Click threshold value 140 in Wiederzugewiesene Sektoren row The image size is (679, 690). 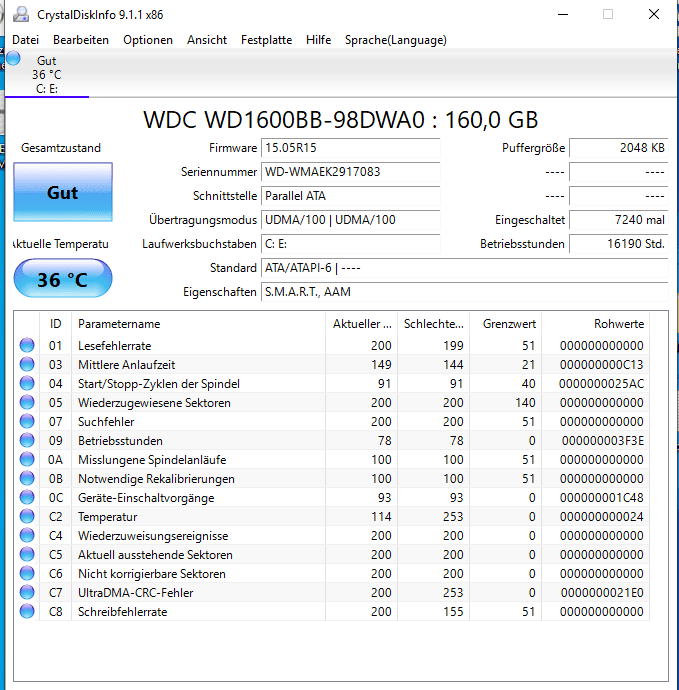click(x=525, y=403)
